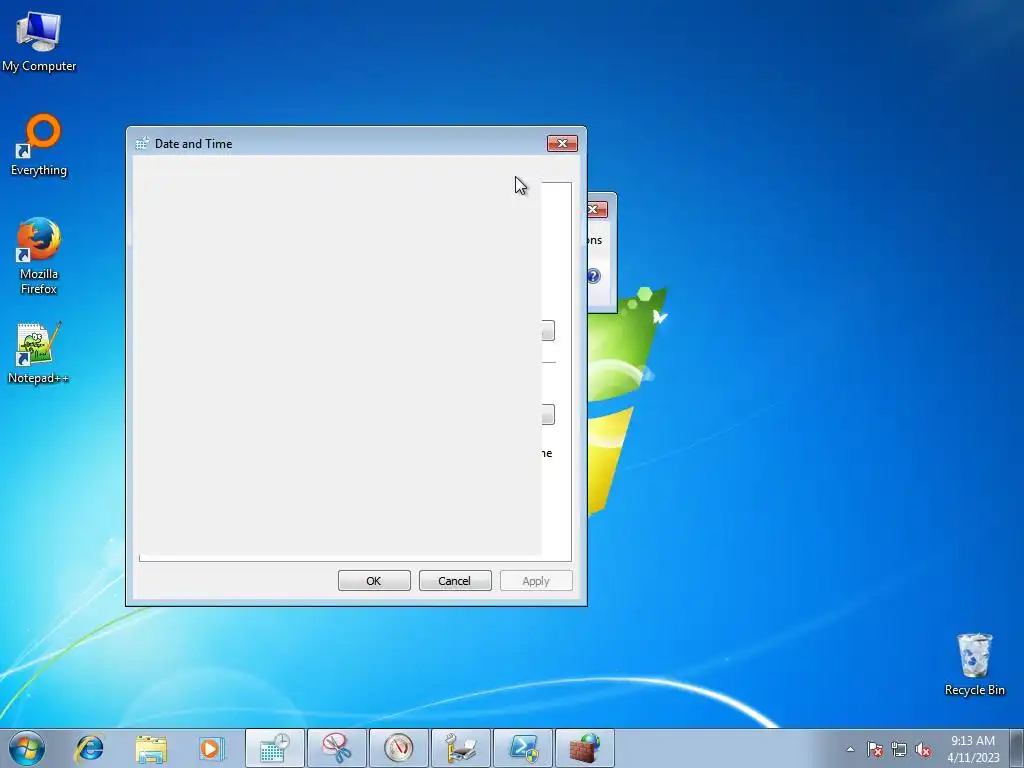Open the My Computer desktop icon
This screenshot has height=768, width=1024.
coord(39,40)
